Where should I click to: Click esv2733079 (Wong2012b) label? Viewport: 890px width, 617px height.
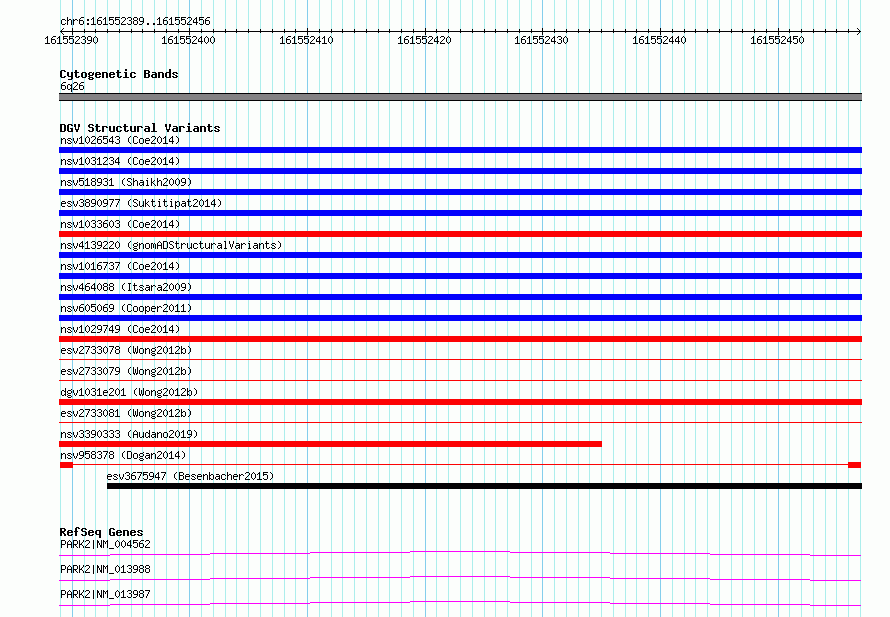pyautogui.click(x=126, y=371)
